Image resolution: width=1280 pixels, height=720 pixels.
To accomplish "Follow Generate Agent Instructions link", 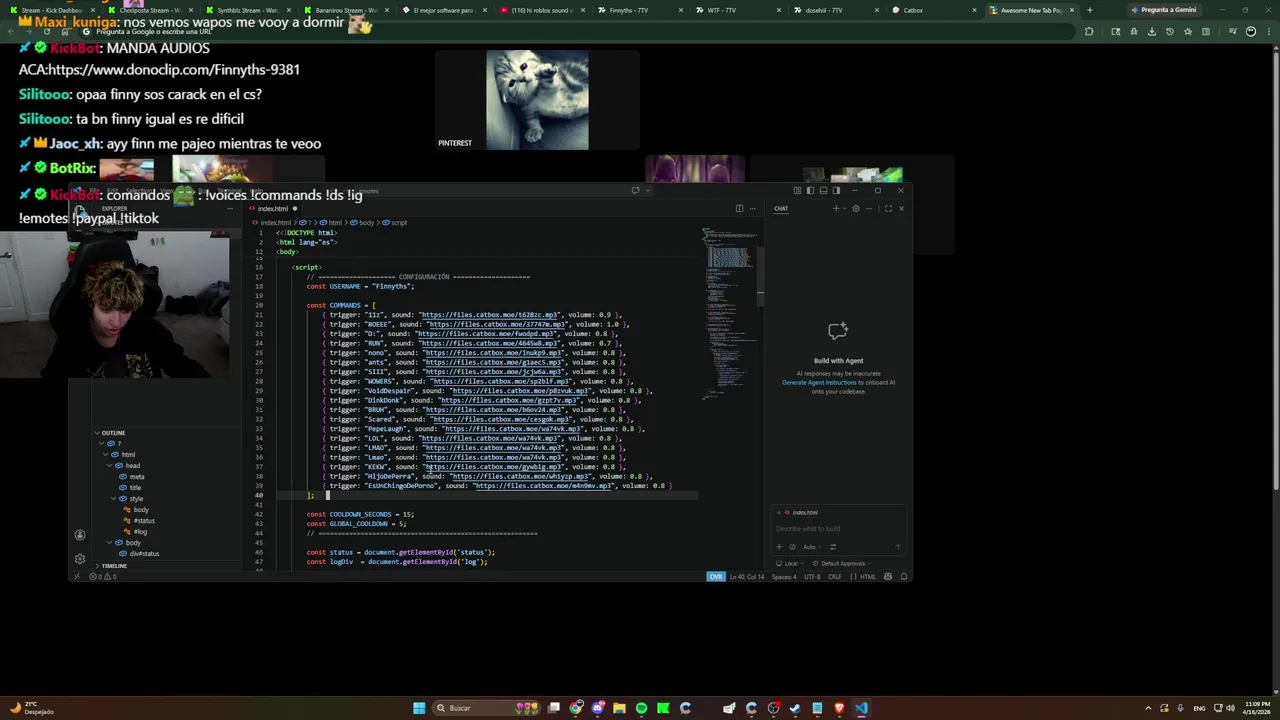I will tap(819, 383).
